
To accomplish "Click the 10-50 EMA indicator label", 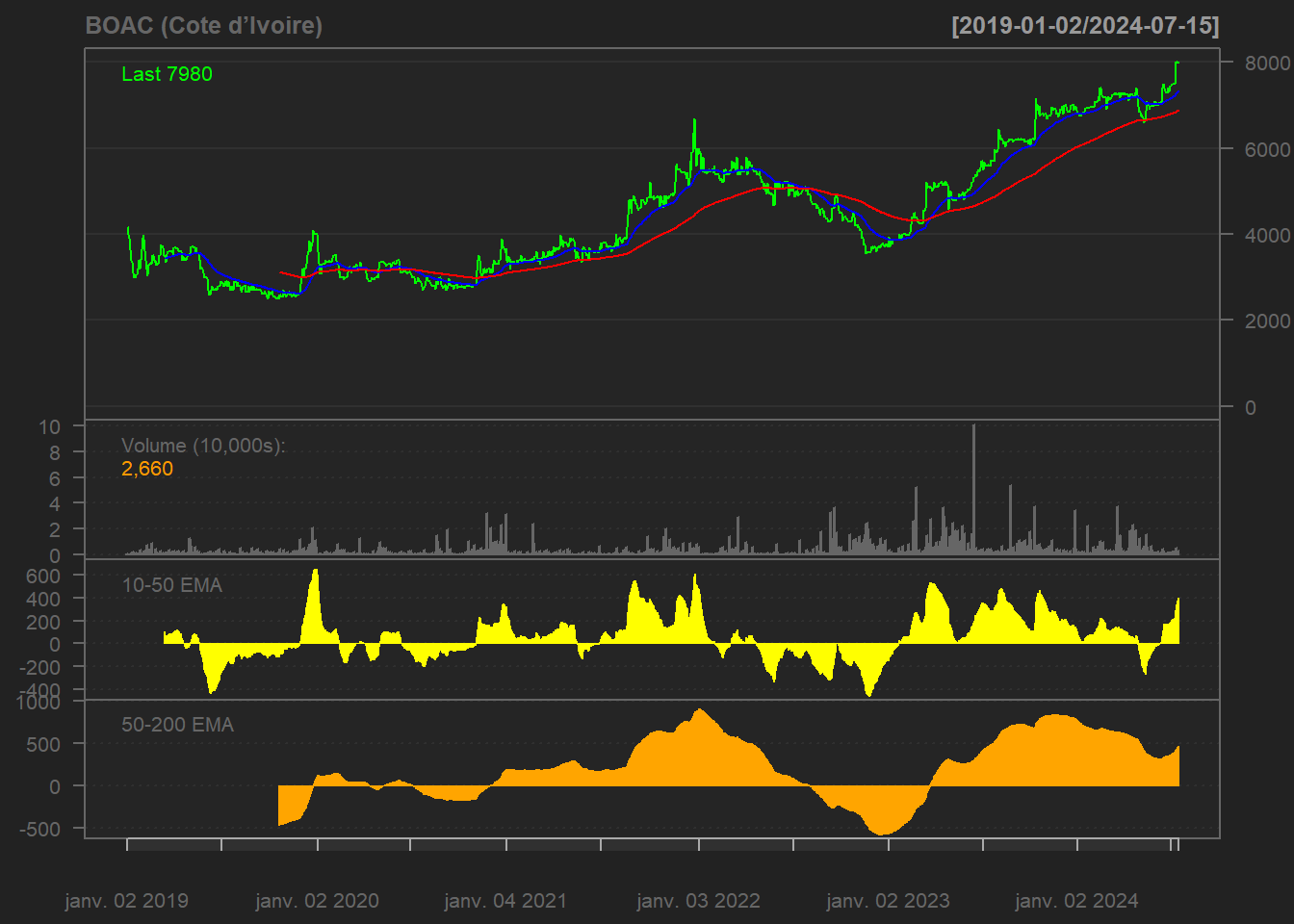I will 171,585.
